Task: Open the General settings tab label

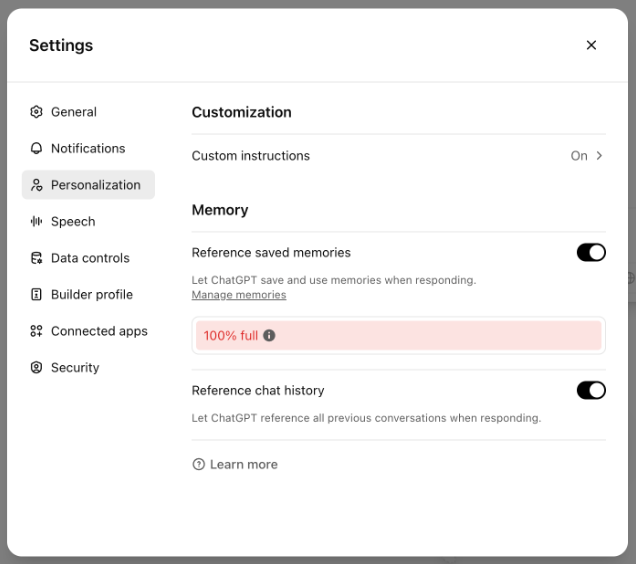Action: (74, 112)
